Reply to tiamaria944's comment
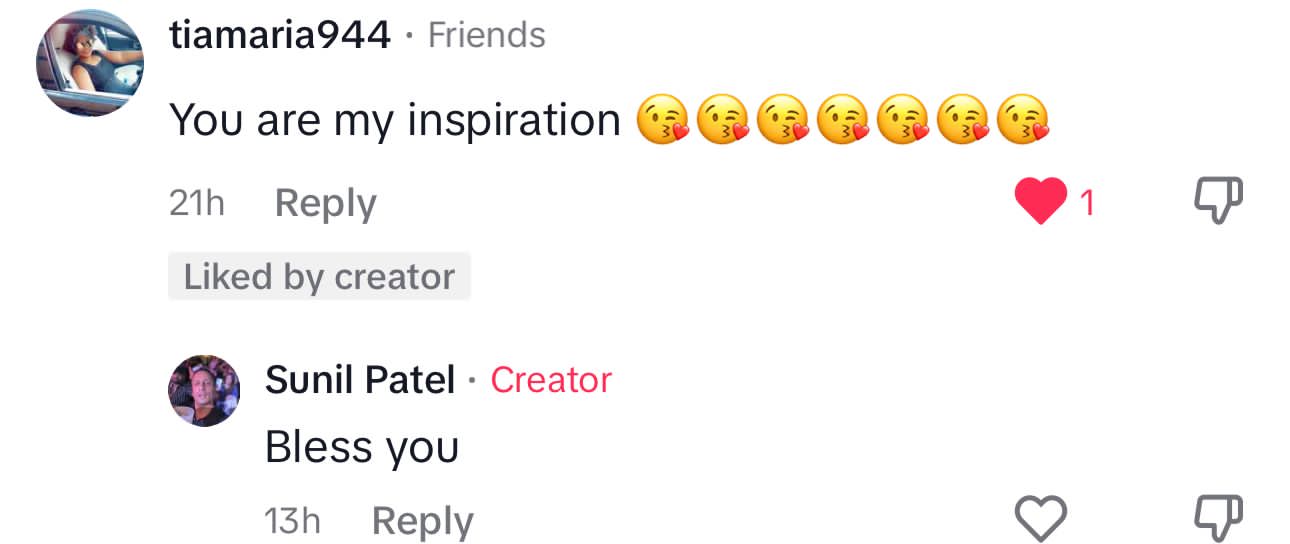The width and height of the screenshot is (1290, 544). pyautogui.click(x=325, y=203)
